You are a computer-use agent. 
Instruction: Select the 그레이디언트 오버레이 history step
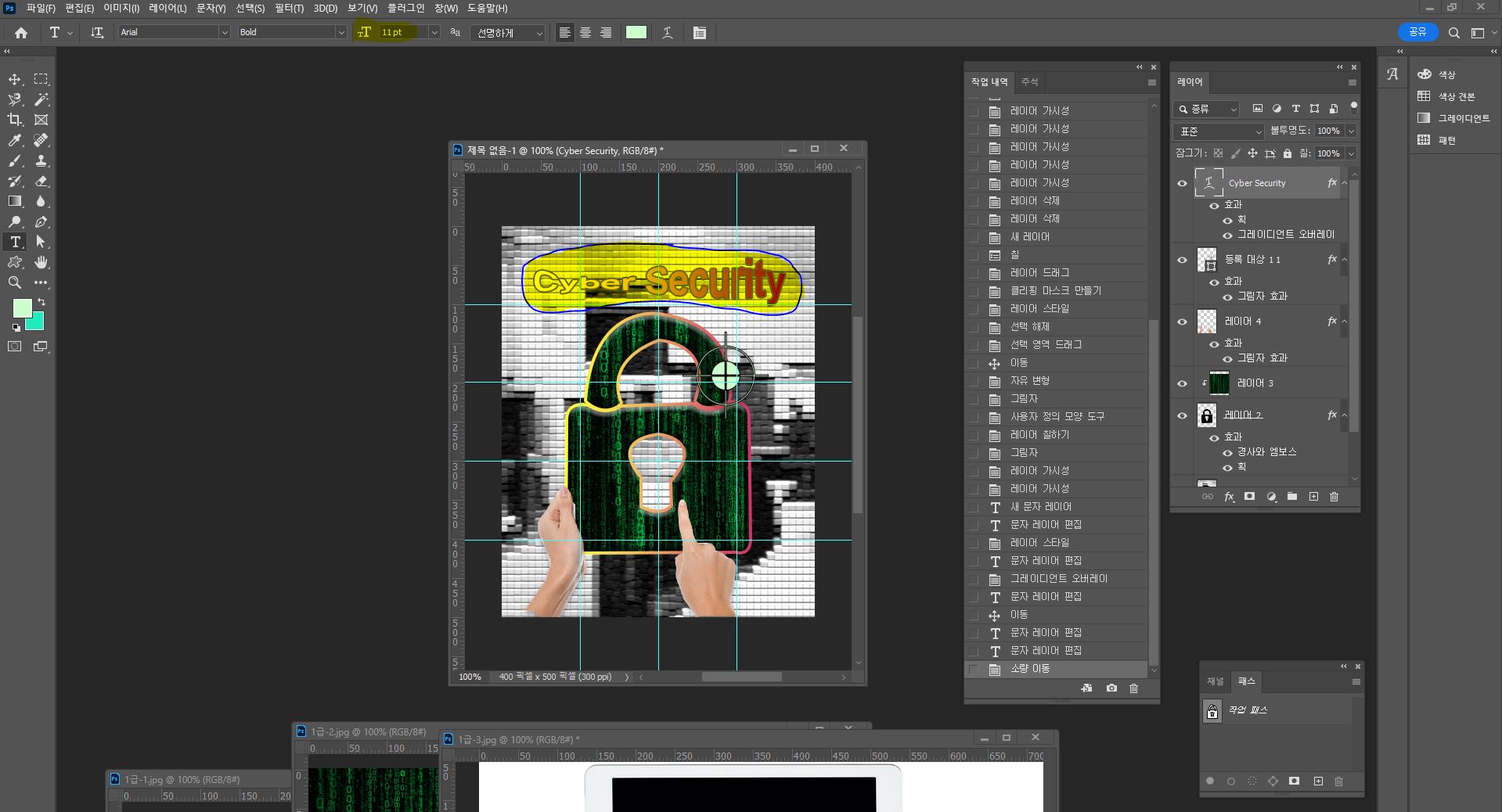[1058, 579]
